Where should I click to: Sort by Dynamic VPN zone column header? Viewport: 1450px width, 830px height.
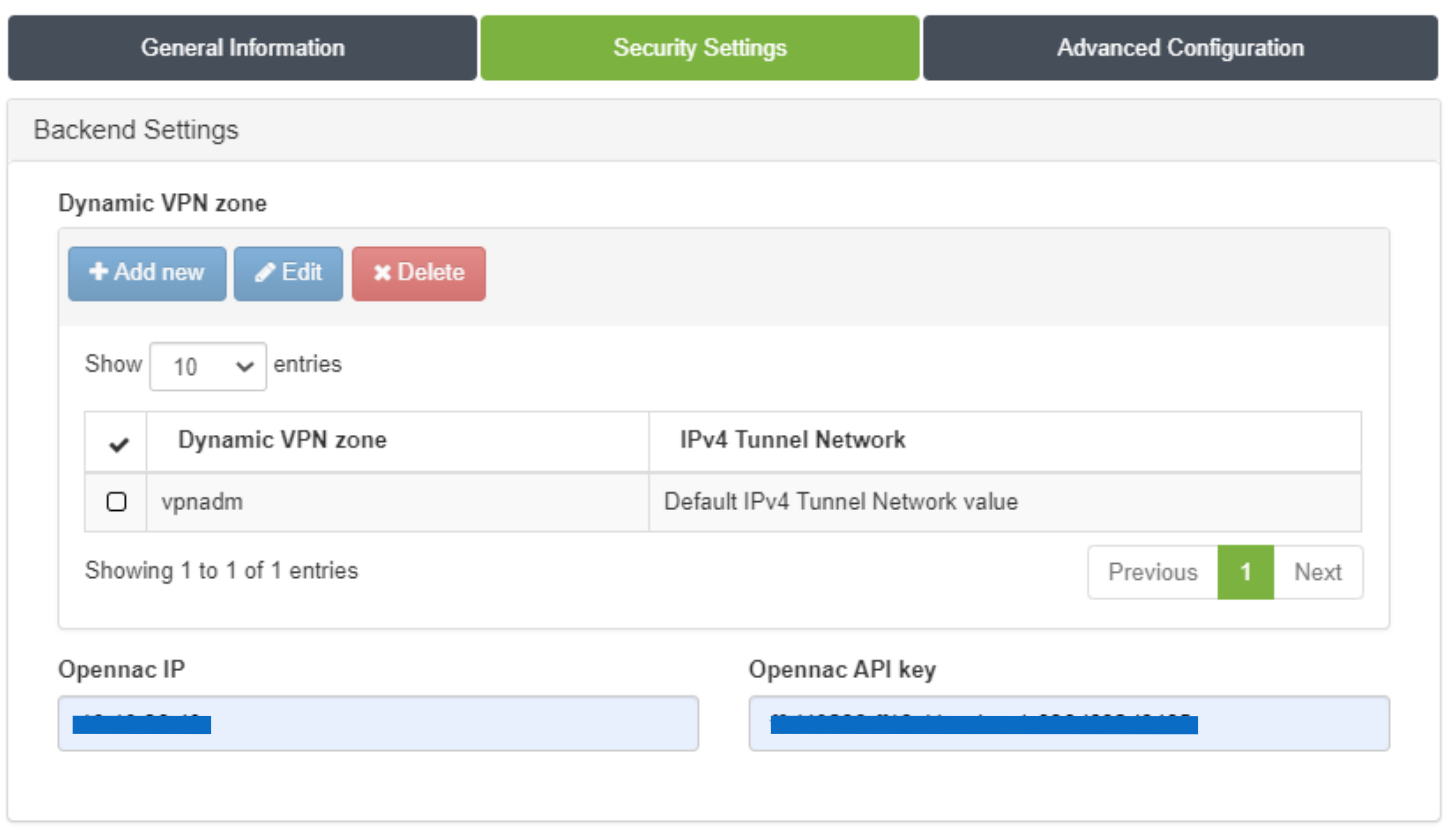tap(282, 440)
